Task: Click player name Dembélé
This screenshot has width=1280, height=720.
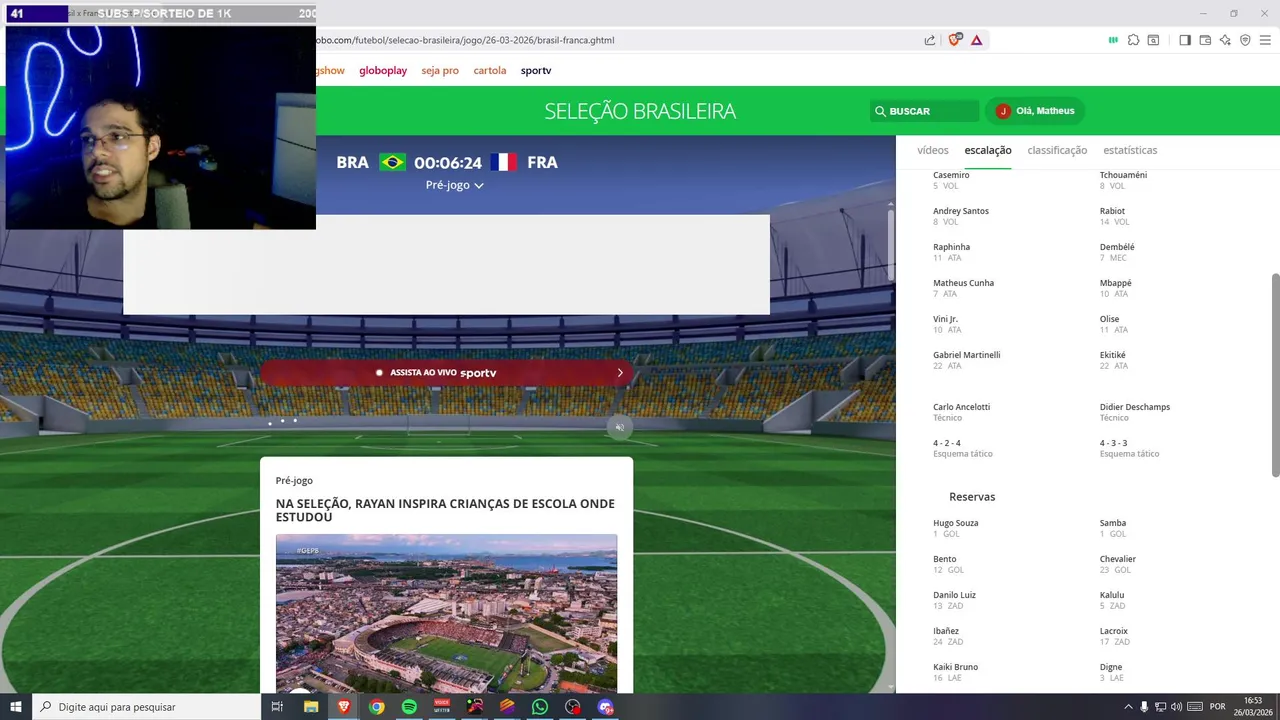Action: [1117, 247]
